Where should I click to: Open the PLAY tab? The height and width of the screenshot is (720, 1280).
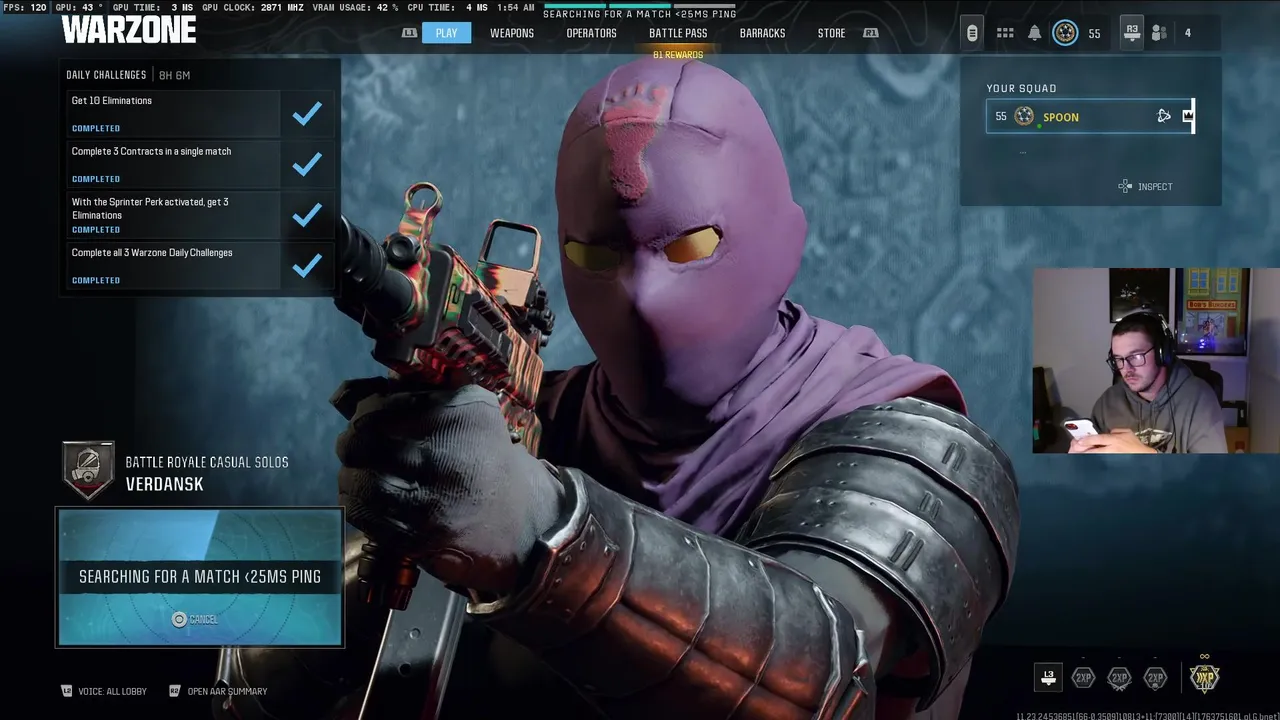click(x=446, y=33)
